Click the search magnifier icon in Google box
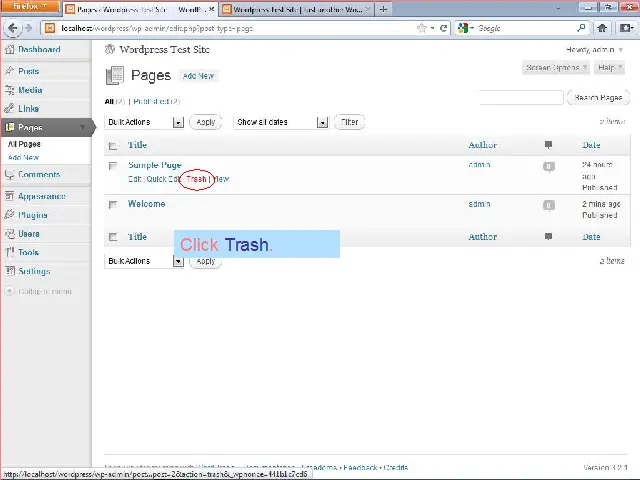 click(581, 28)
